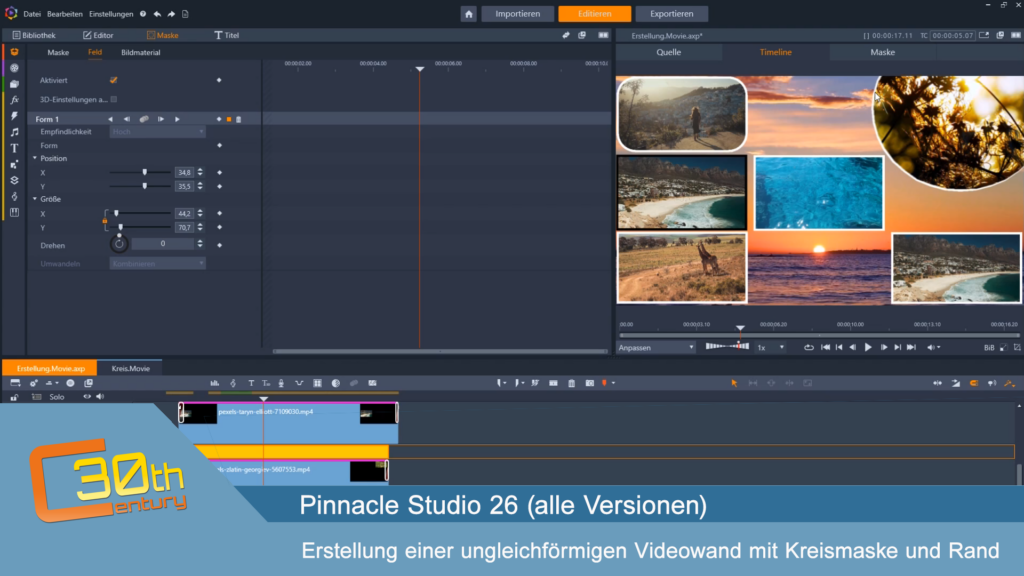Switch to the Titel tab

(227, 35)
